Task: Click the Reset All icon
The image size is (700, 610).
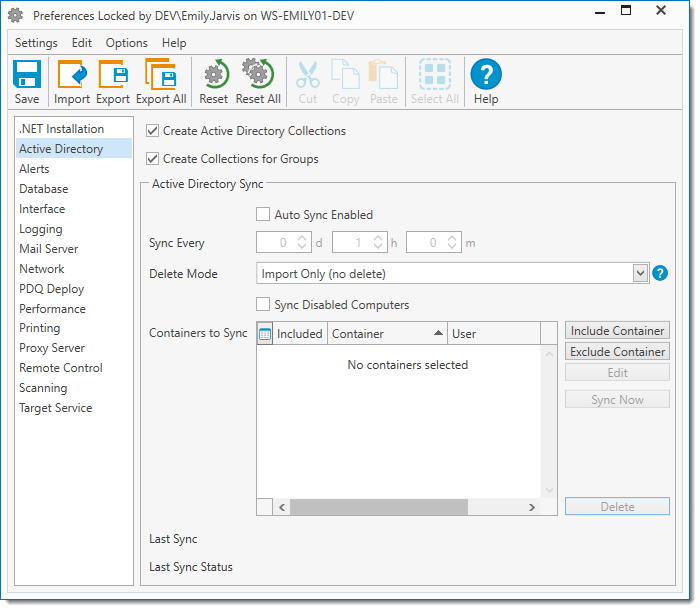Action: (258, 76)
